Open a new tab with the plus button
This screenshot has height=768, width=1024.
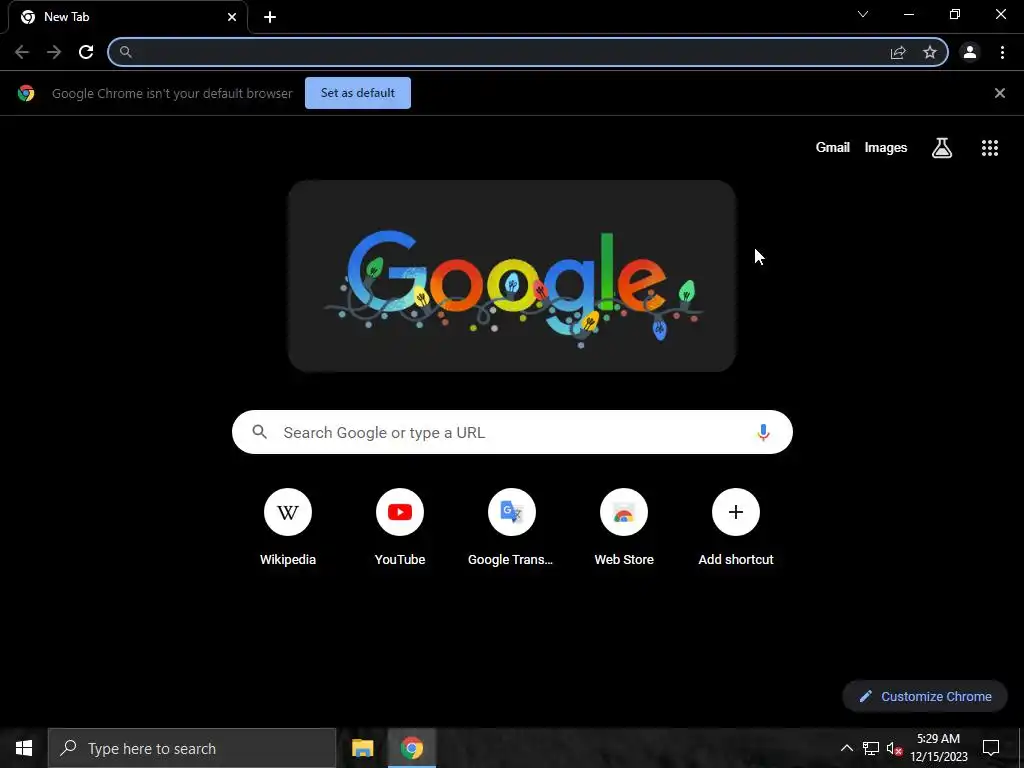[x=270, y=17]
